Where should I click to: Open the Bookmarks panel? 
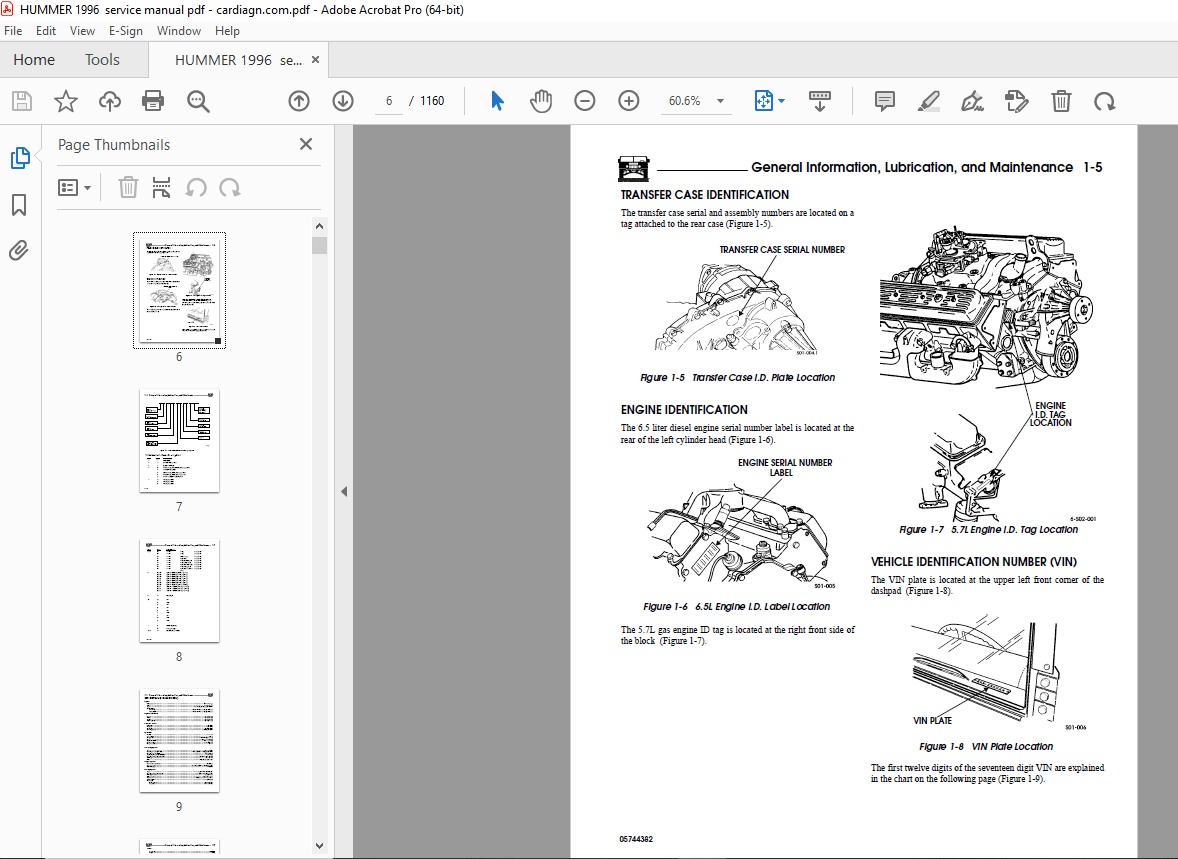(18, 204)
